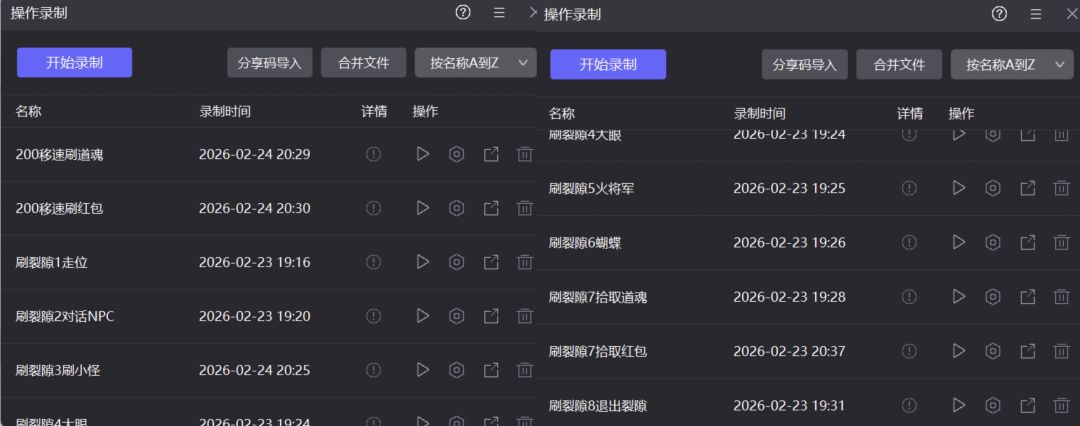Viewport: 1080px width, 426px height.
Task: Delete the 刷裂隙8退出裂隙 recording
Action: pos(1061,405)
